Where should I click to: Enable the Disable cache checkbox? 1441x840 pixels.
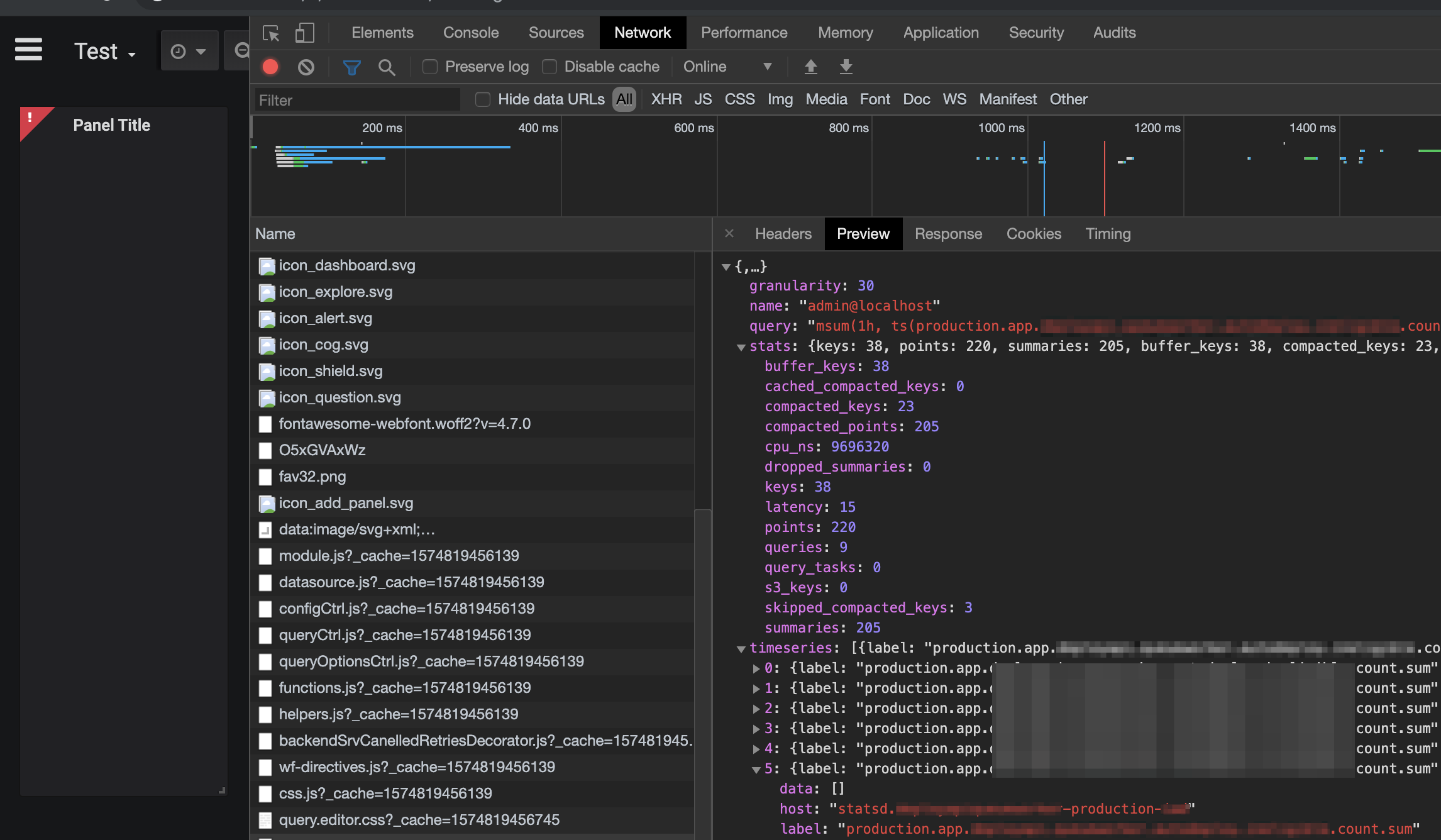point(549,66)
